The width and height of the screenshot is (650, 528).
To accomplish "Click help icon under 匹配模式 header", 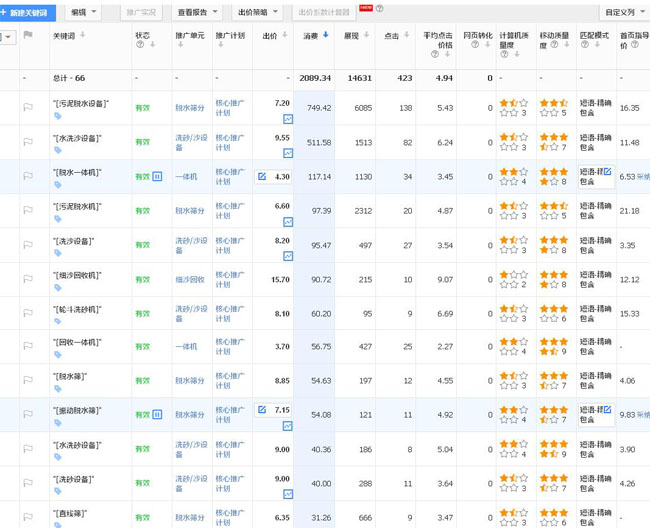I will tap(585, 44).
